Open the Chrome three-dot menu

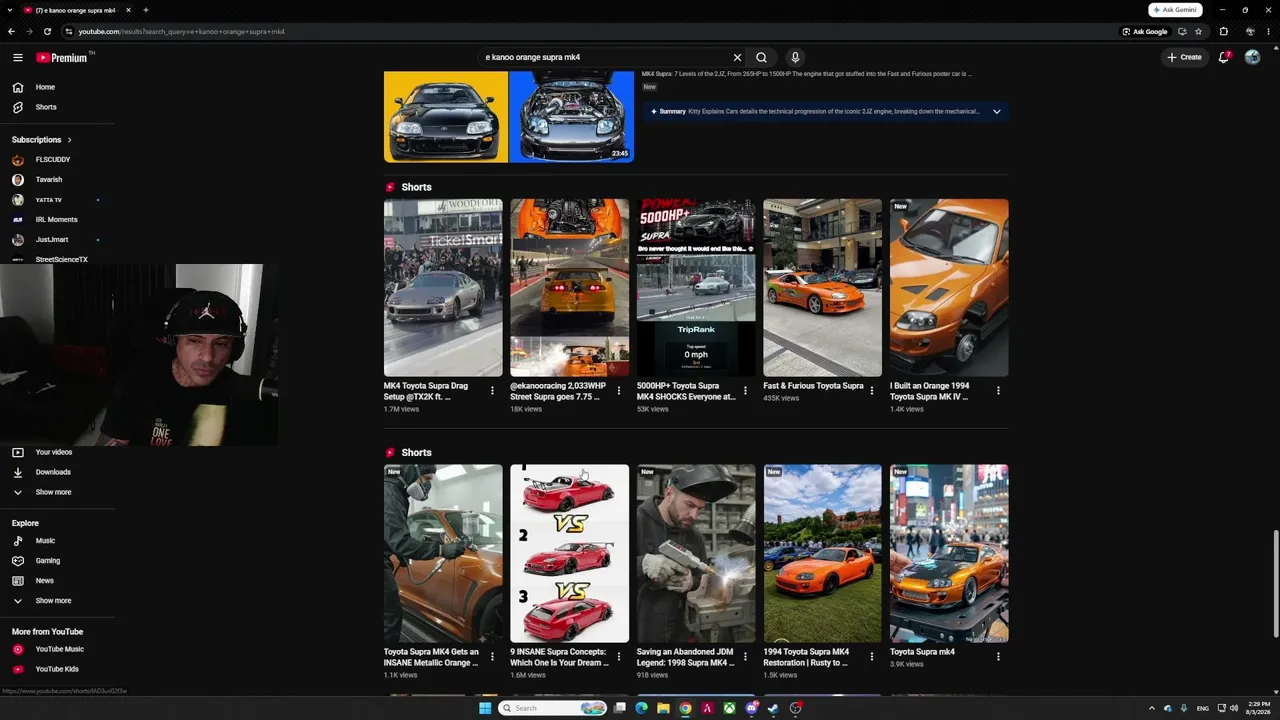[x=1268, y=31]
